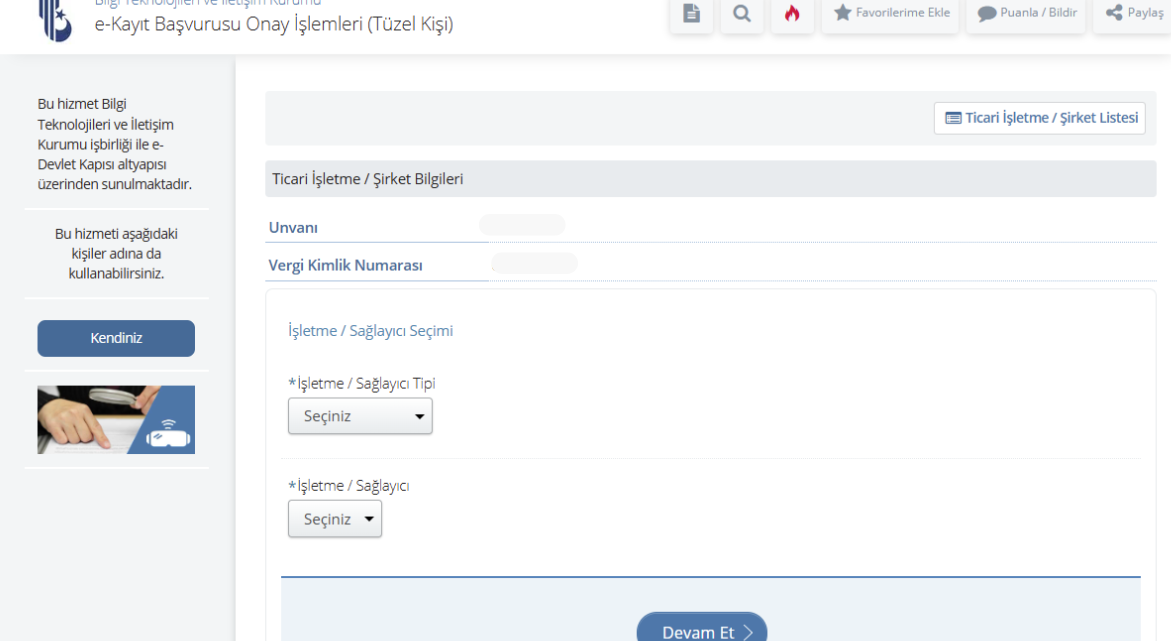Click the e-Kayıt Başvurusu Onay İşlemleri title
This screenshot has height=641, width=1171.
[x=273, y=24]
